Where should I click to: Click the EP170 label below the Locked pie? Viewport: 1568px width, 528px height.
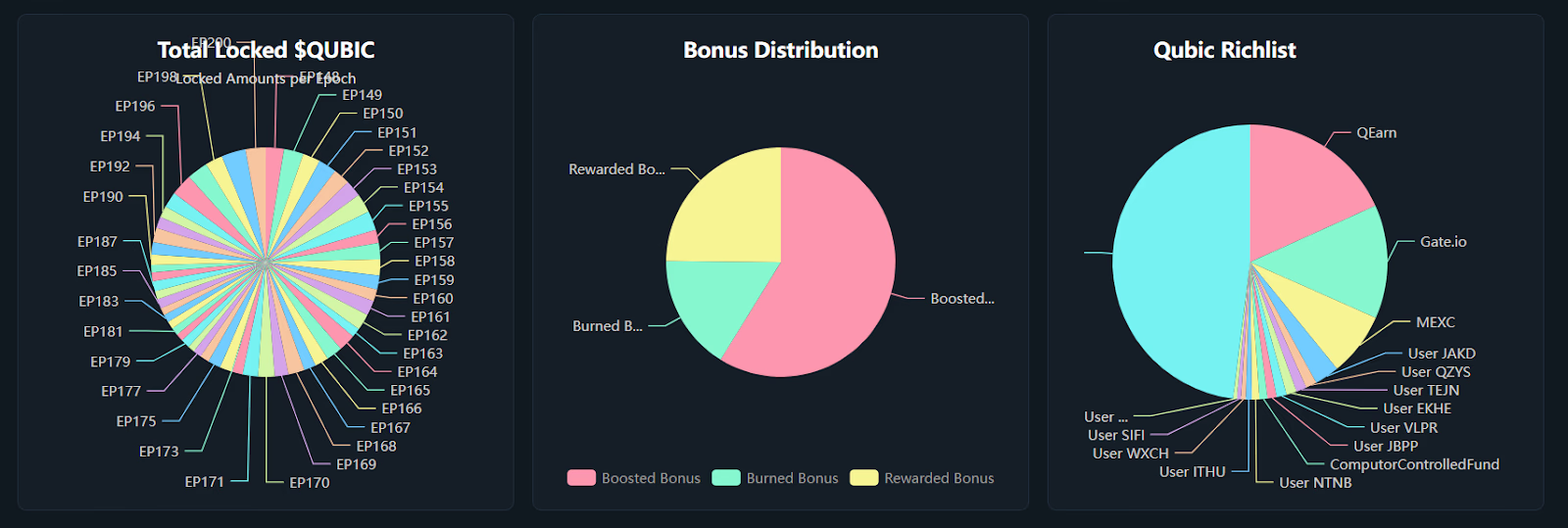[x=309, y=483]
